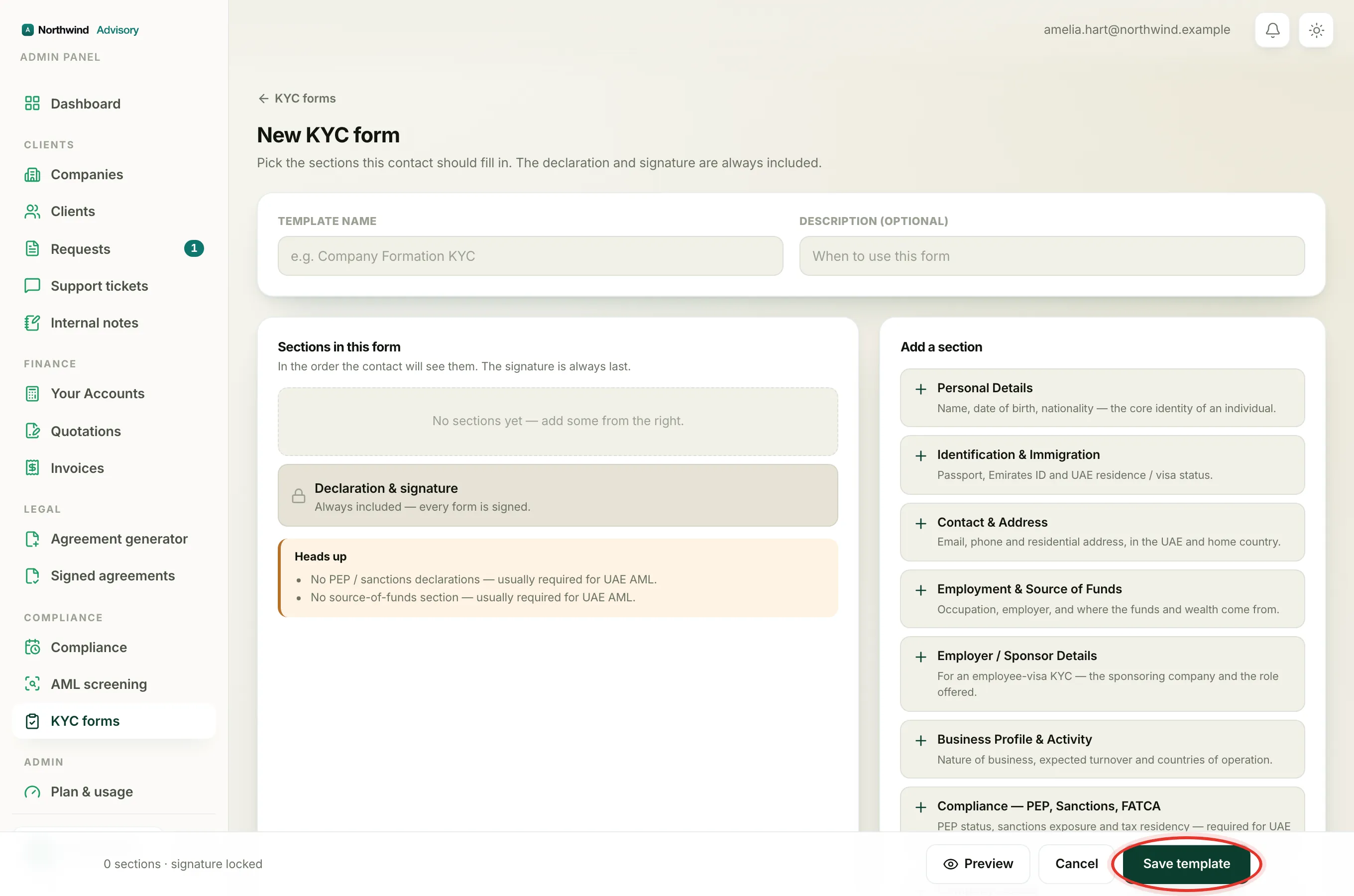The width and height of the screenshot is (1354, 896).
Task: Click the Cancel button
Action: pos(1076,864)
